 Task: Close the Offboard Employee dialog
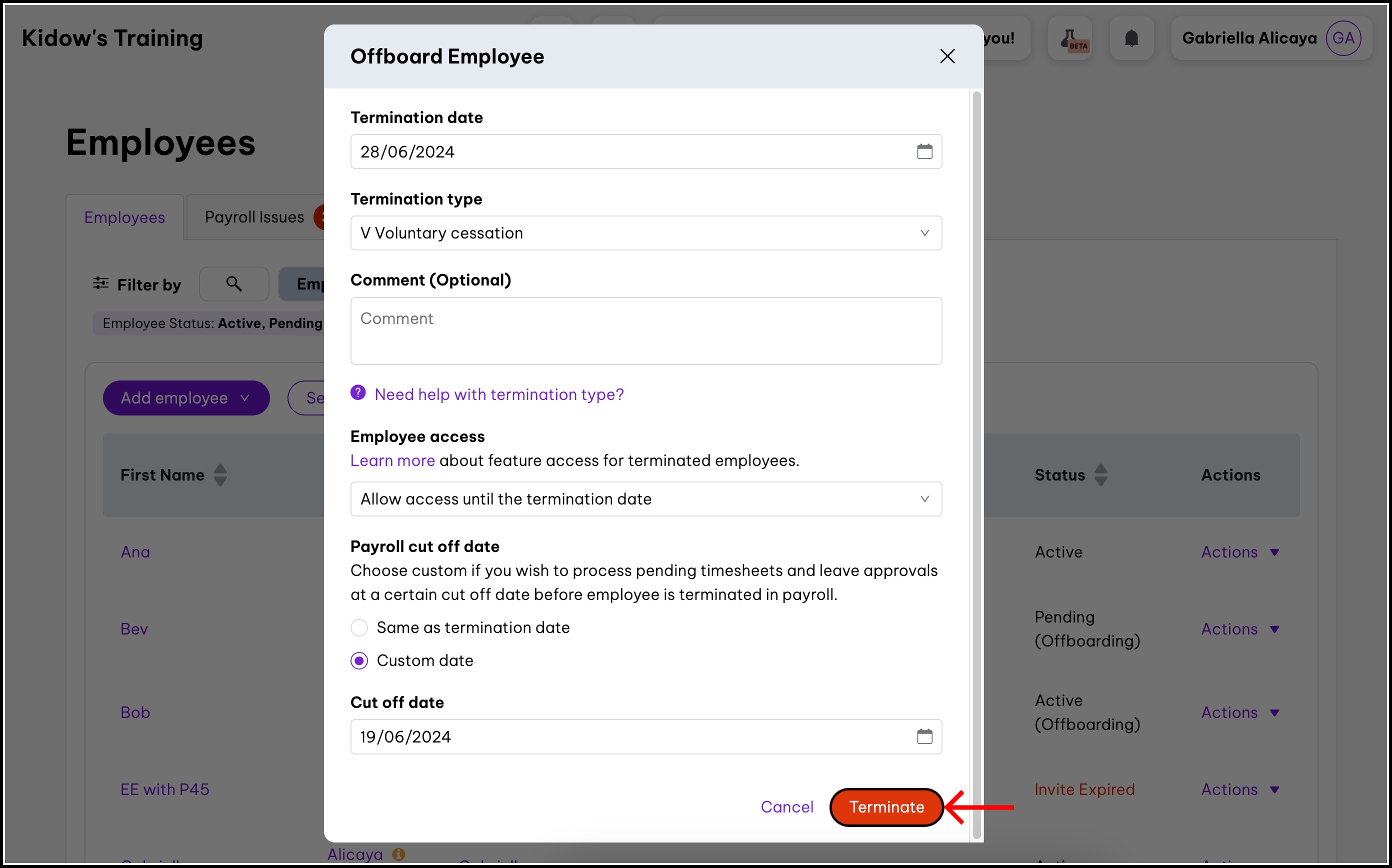[x=947, y=56]
